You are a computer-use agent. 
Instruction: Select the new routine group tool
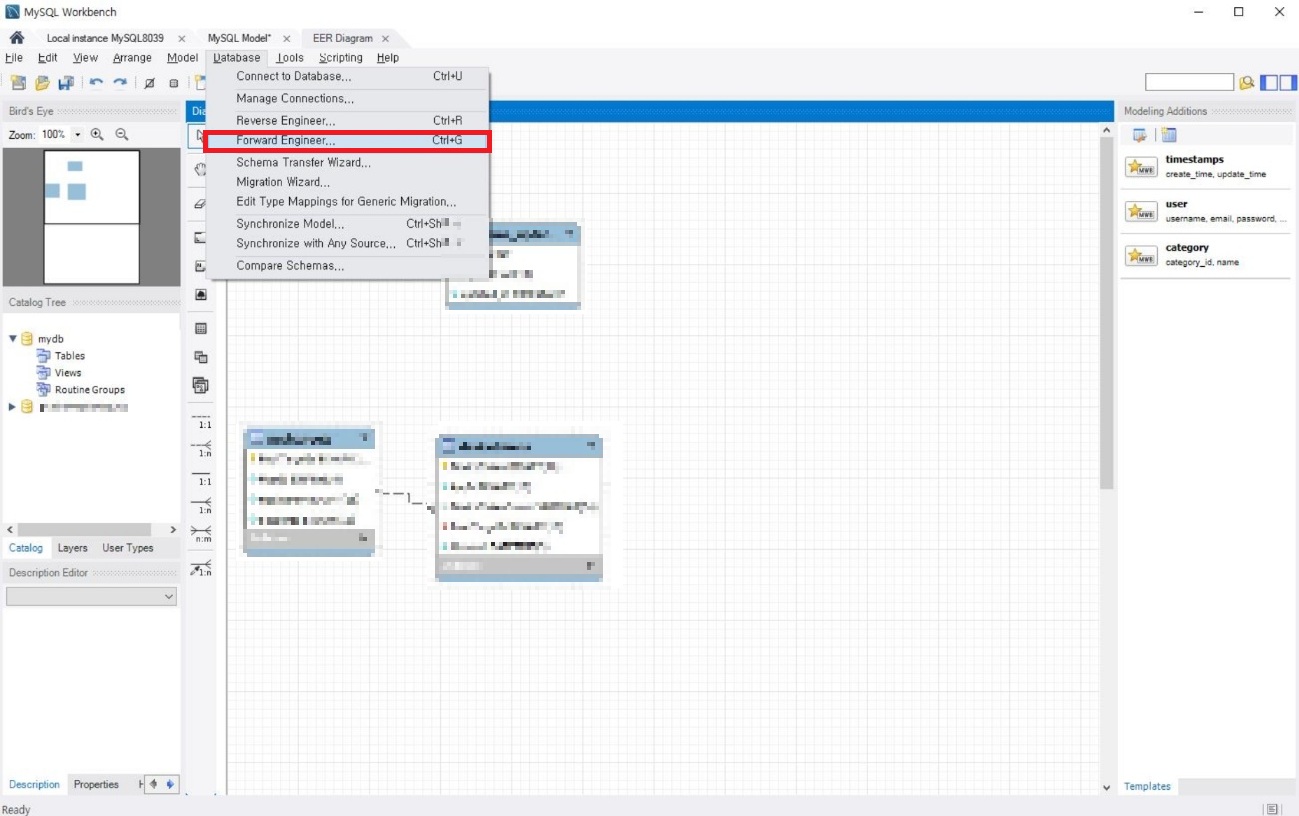200,385
